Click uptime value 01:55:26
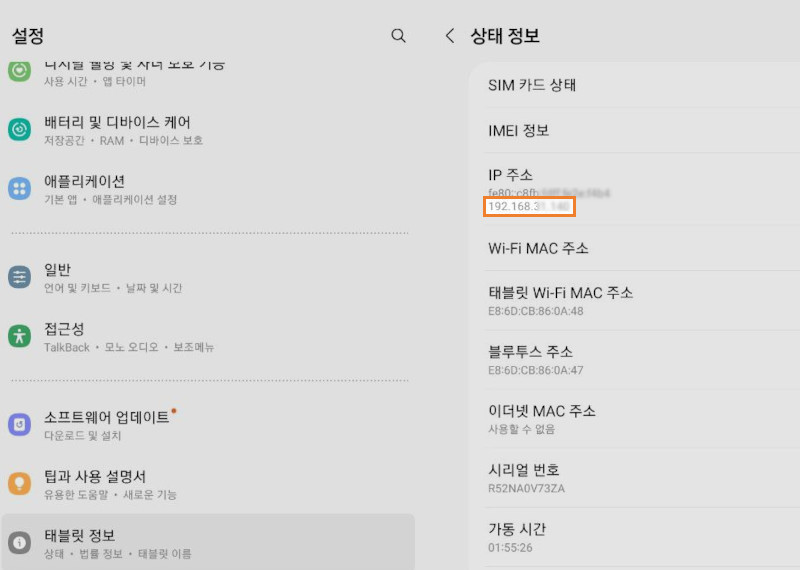The height and width of the screenshot is (570, 800). click(x=510, y=548)
